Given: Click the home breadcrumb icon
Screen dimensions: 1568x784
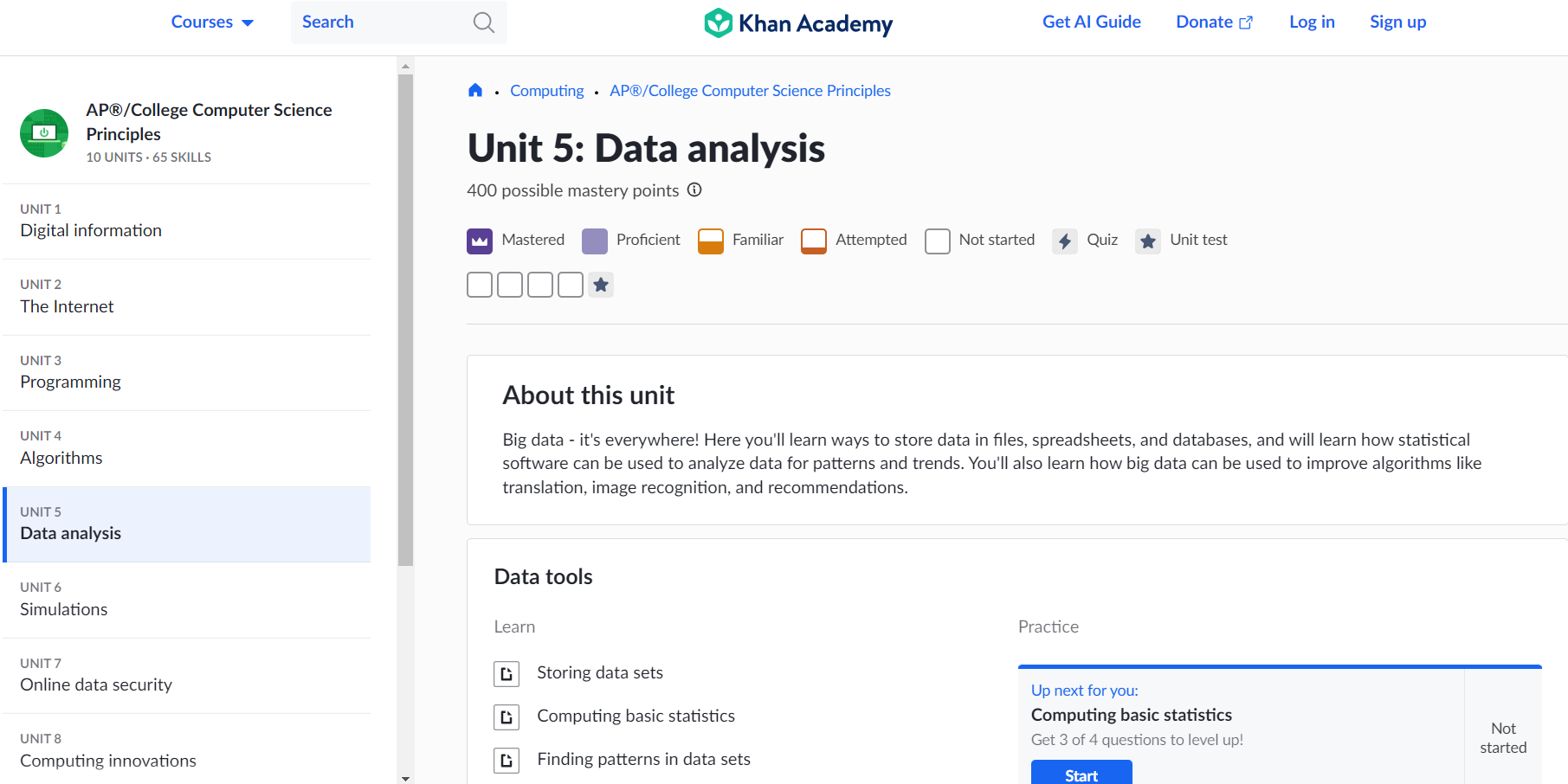Looking at the screenshot, I should (475, 90).
